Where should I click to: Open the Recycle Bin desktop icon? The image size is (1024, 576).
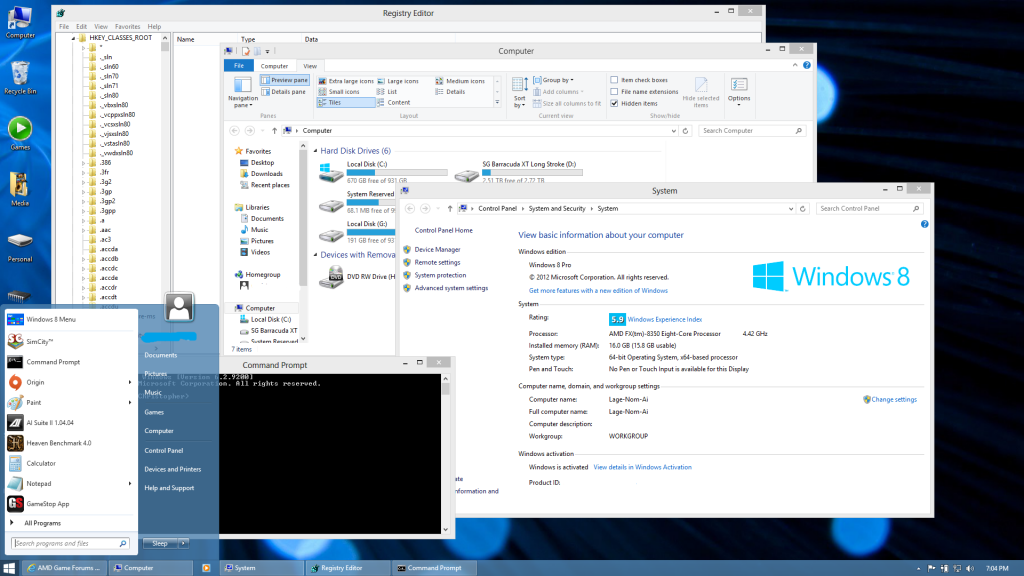click(x=20, y=78)
